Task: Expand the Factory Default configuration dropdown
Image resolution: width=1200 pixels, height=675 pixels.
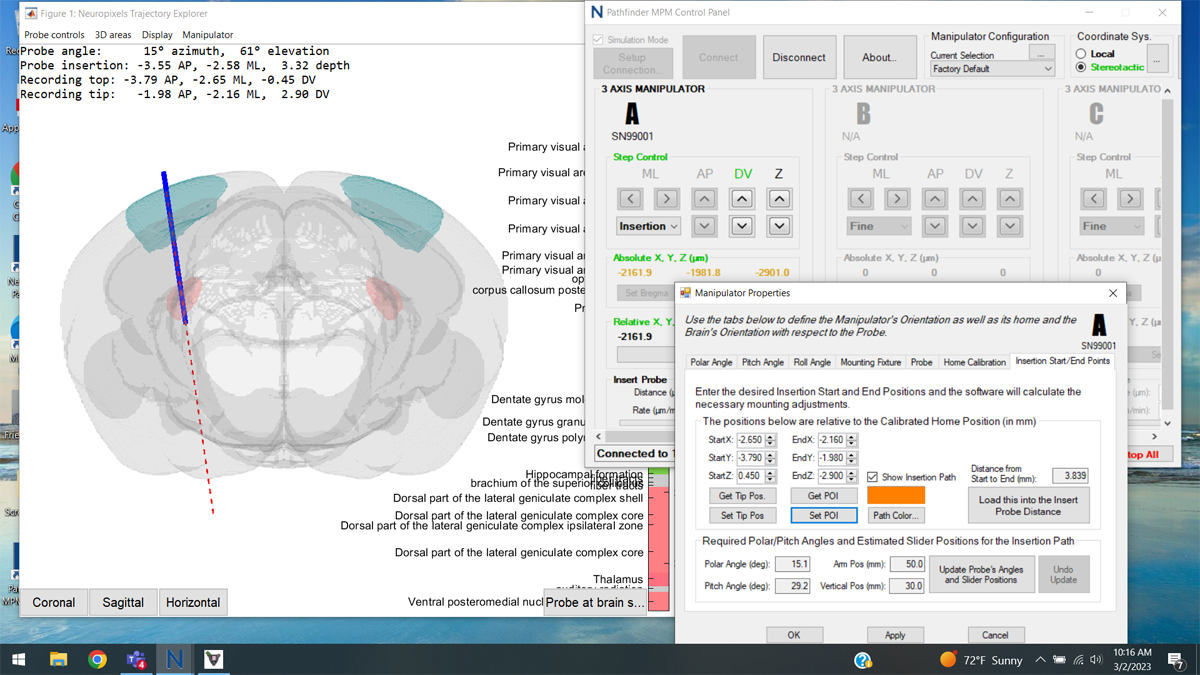Action: 991,70
